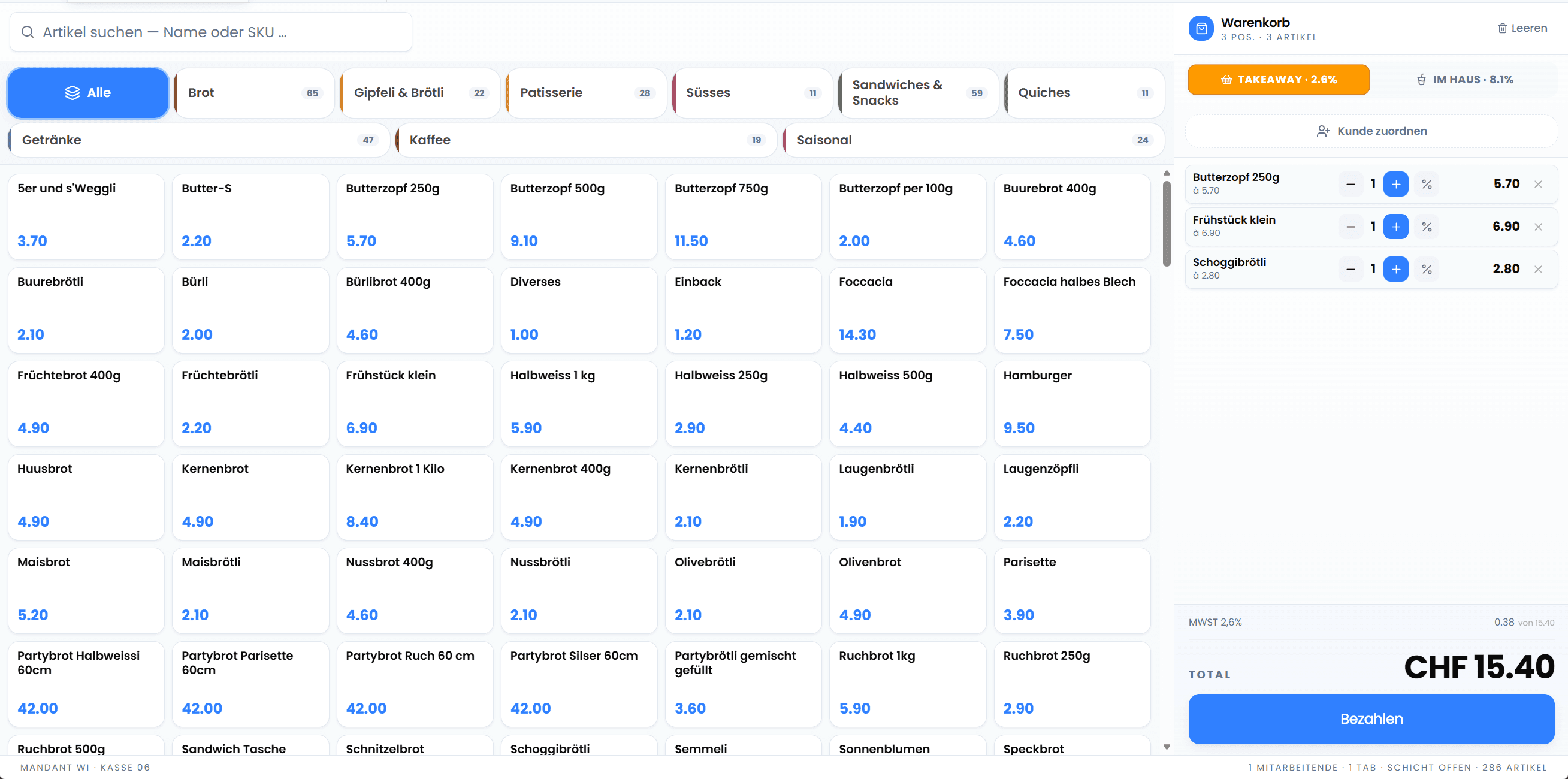Click the scroll up arrow of product list

[1166, 173]
